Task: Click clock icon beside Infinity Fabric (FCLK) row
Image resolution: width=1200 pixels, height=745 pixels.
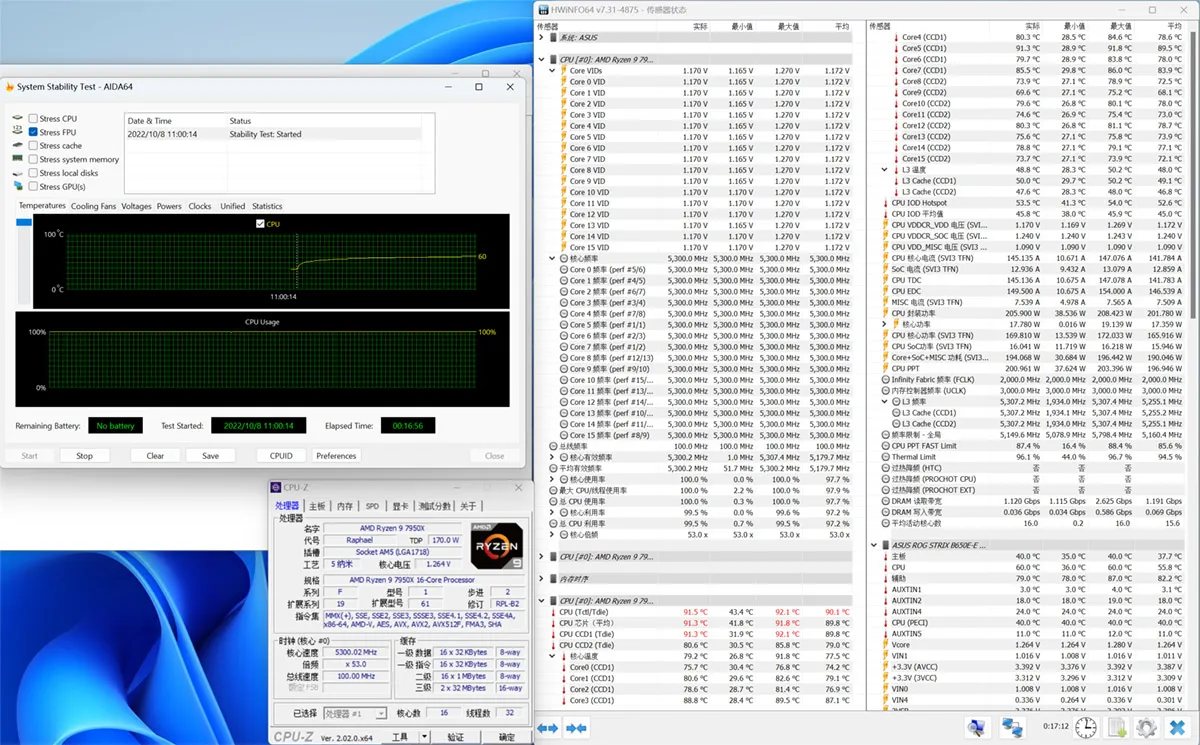Action: [x=885, y=380]
